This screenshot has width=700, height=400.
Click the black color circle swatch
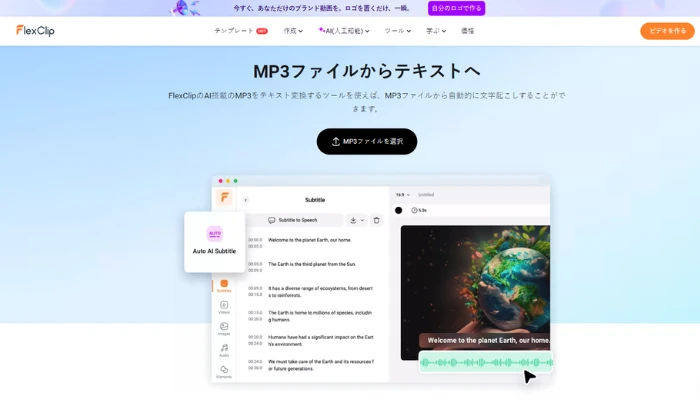point(399,210)
